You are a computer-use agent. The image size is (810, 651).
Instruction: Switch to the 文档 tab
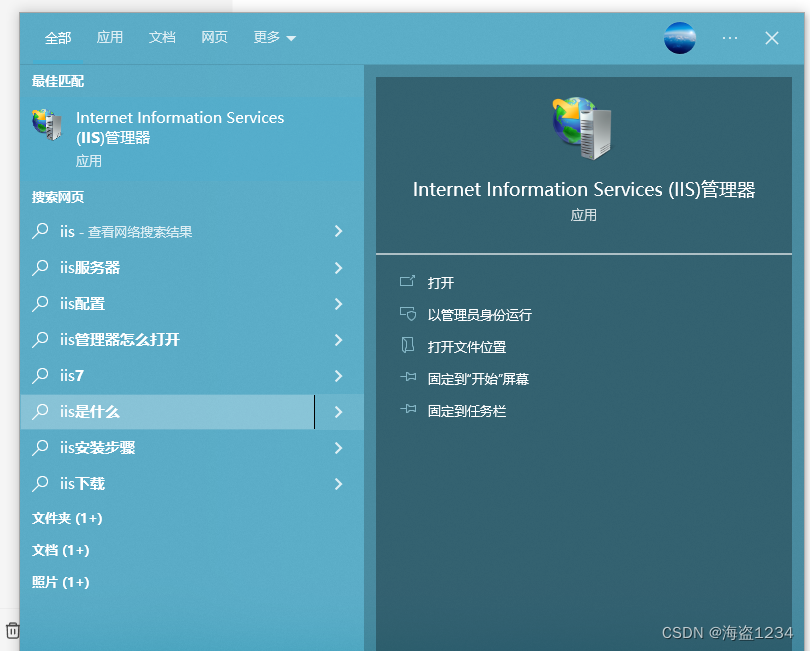coord(162,37)
